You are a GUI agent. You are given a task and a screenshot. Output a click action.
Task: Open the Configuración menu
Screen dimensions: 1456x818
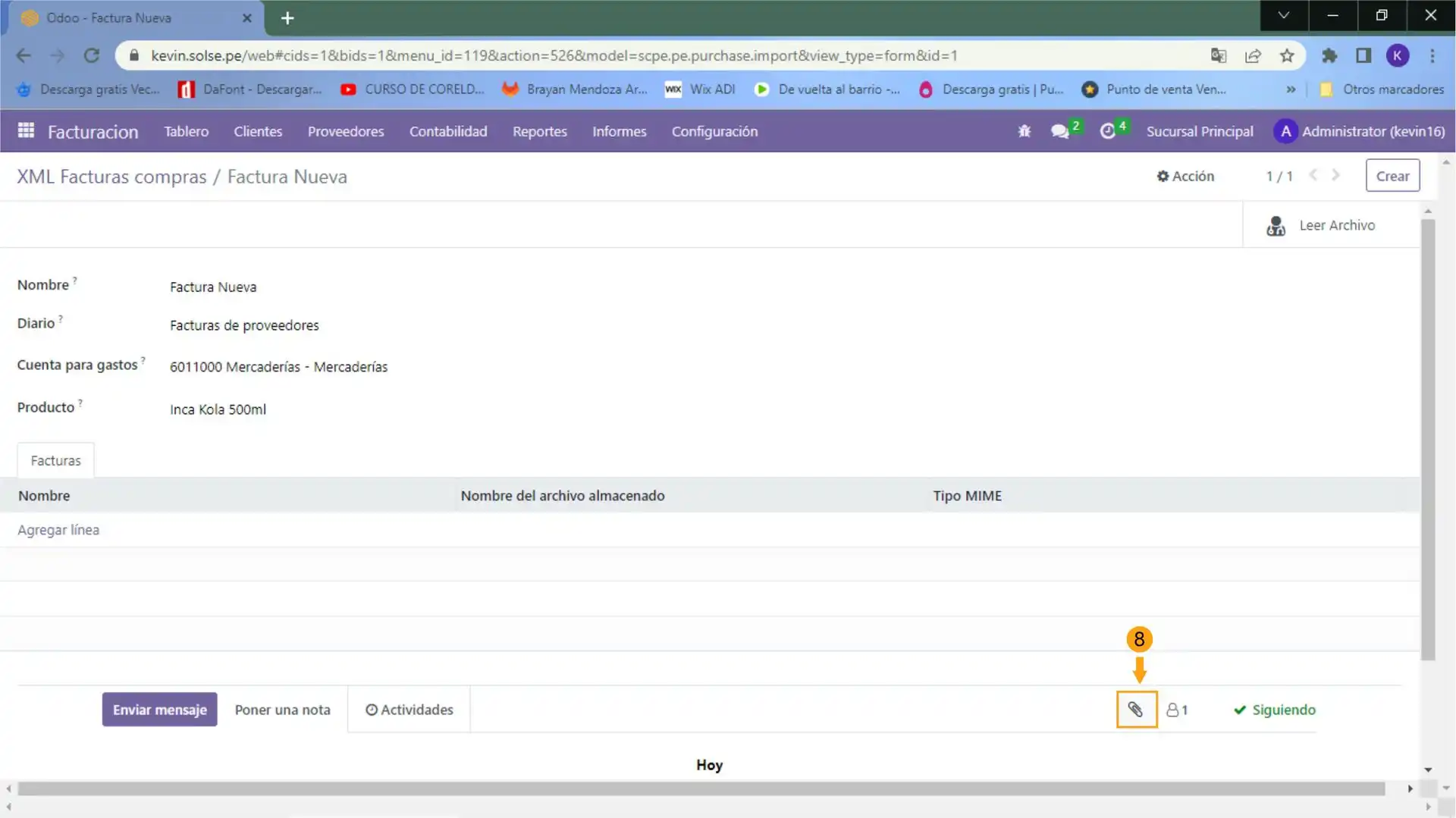click(x=714, y=131)
